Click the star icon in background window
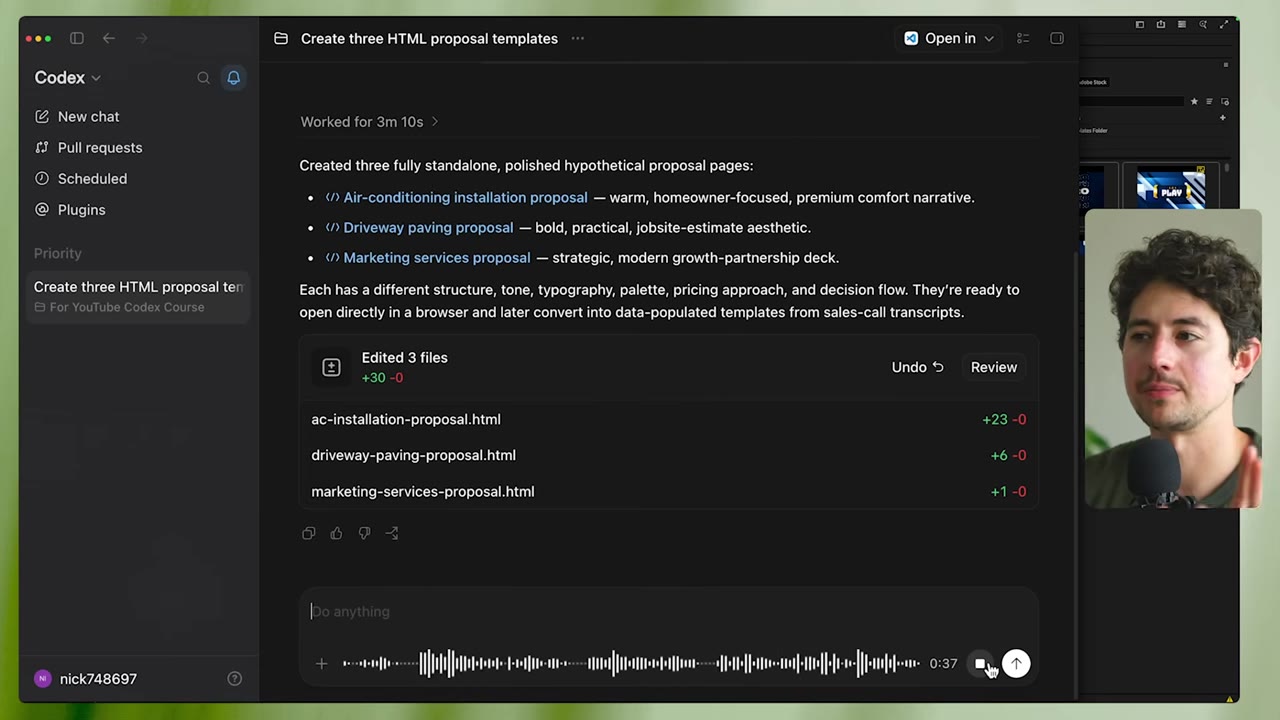The height and width of the screenshot is (720, 1280). coord(1194,101)
